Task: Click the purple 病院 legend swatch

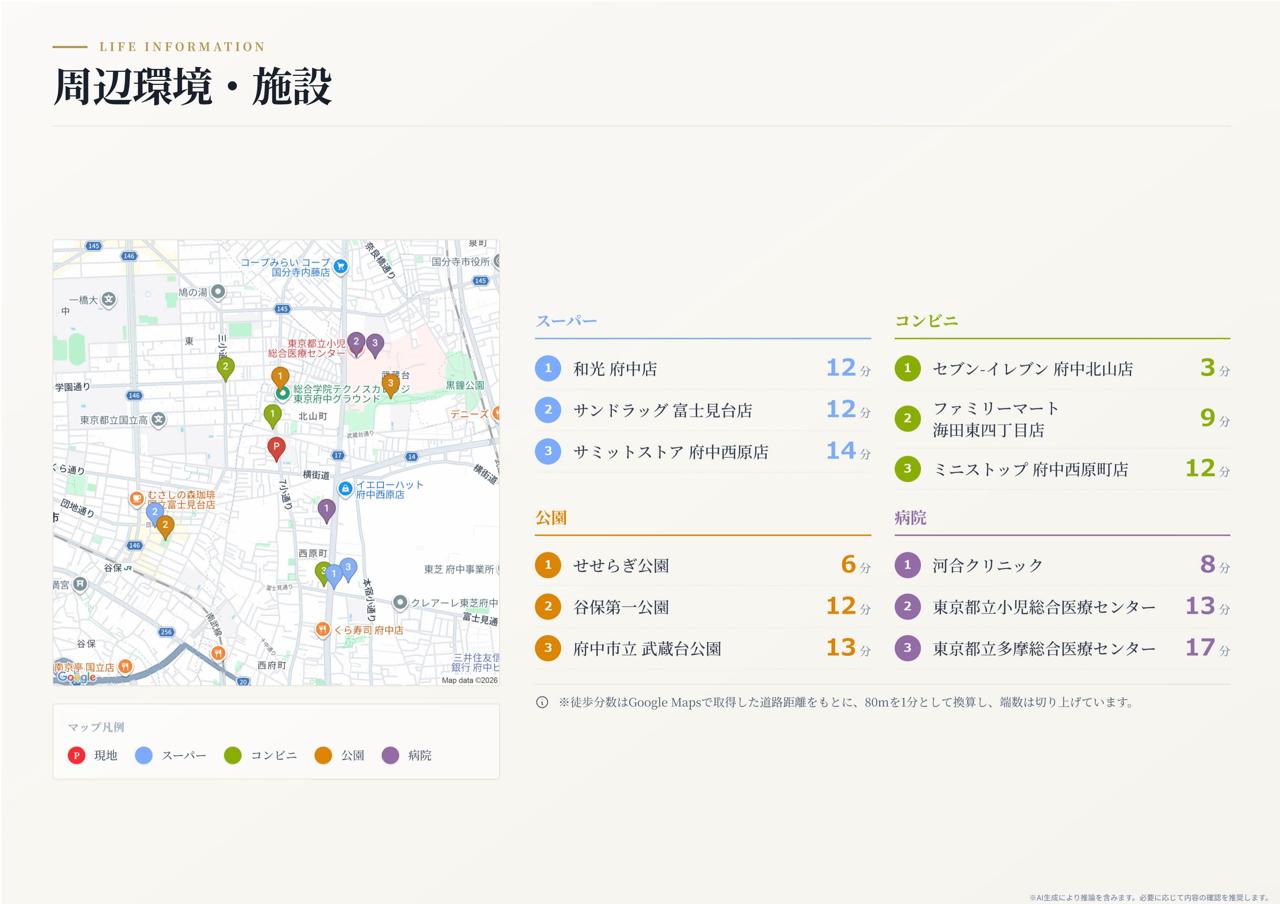Action: coord(390,755)
